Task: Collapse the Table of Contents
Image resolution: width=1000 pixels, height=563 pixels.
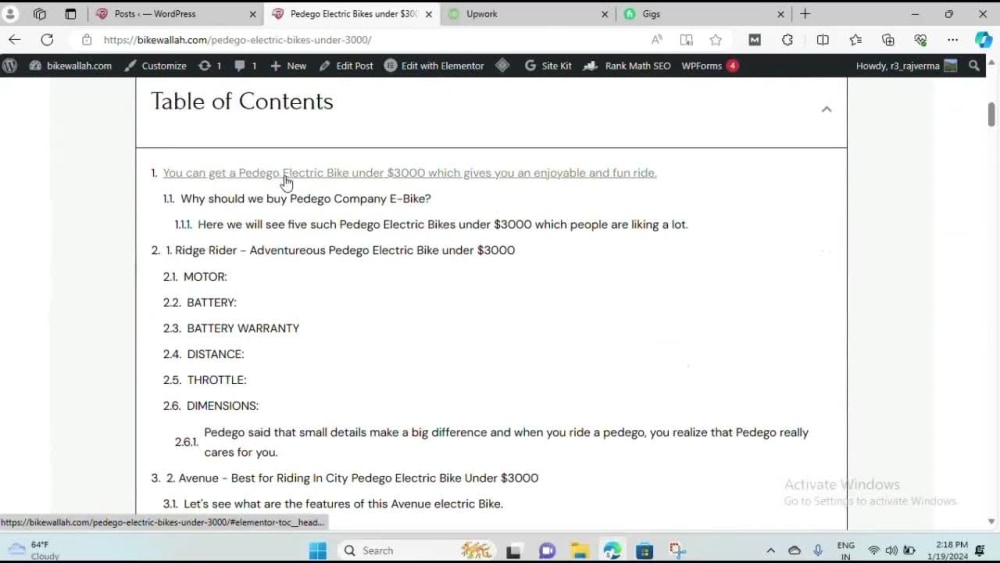Action: (x=827, y=110)
